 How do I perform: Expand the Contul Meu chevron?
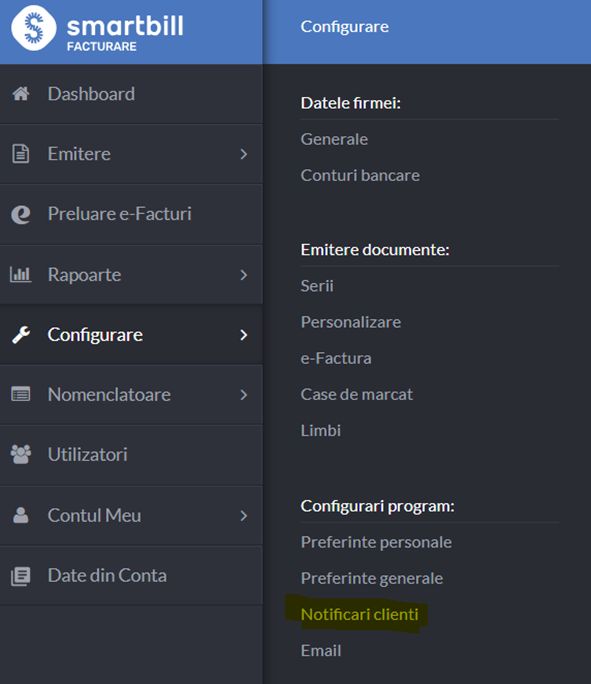click(x=244, y=516)
